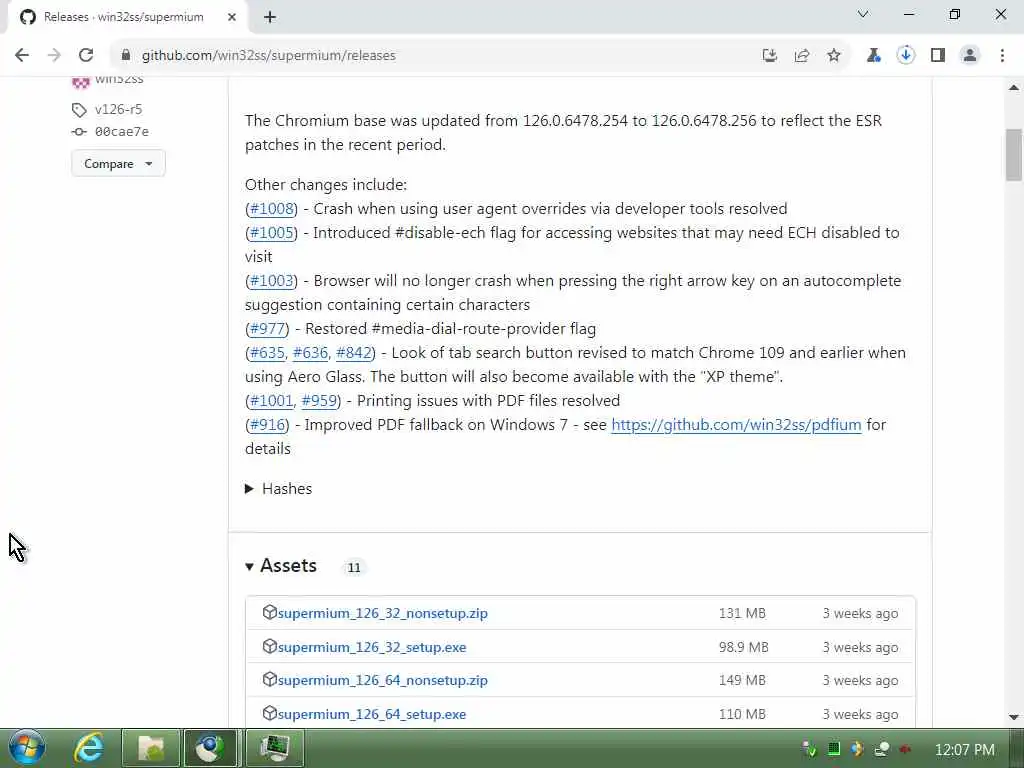The image size is (1024, 768).
Task: Open the browser three-dot menu
Action: (x=1002, y=56)
